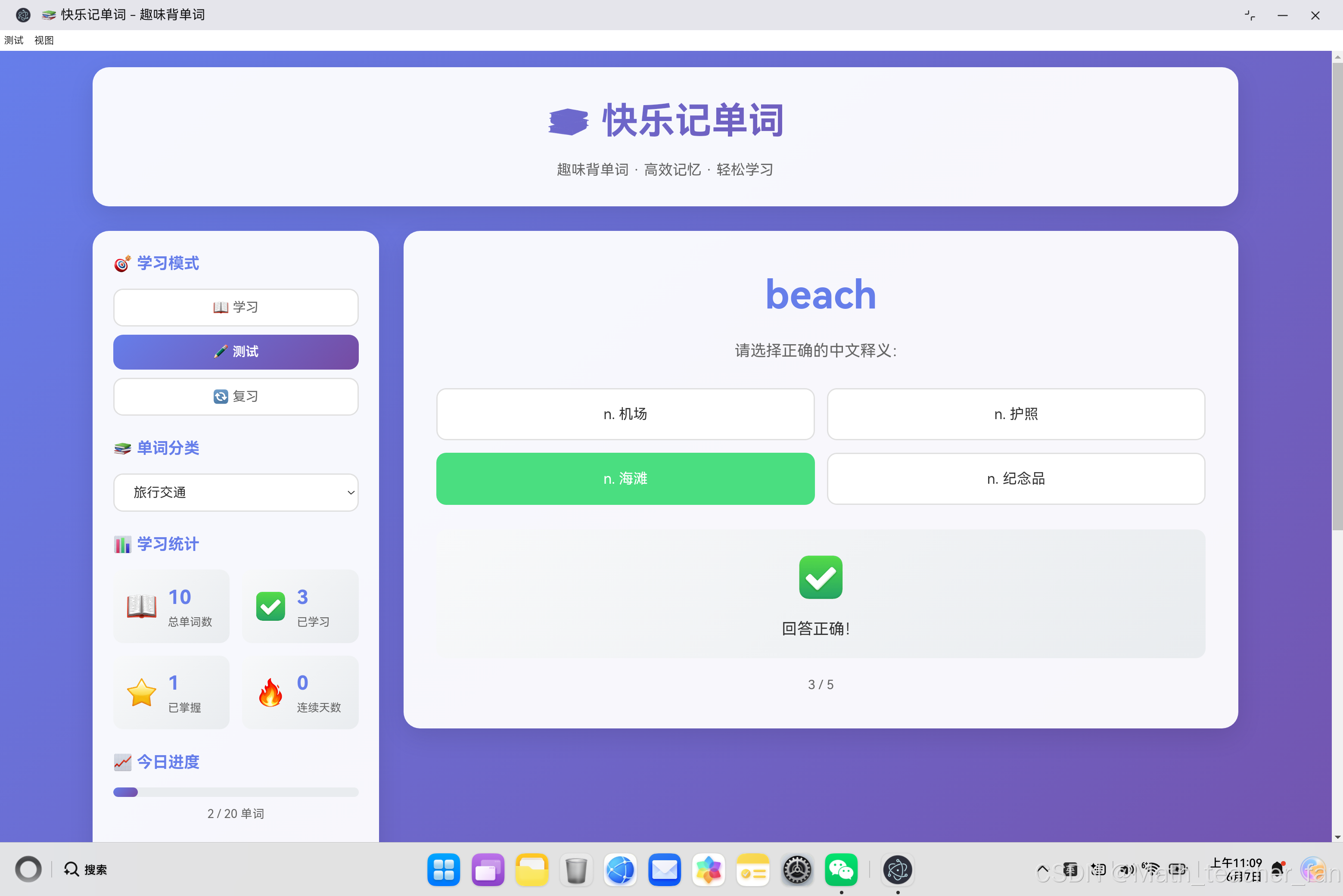Click the '3 / 5' question counter
This screenshot has width=1343, height=896.
click(820, 684)
